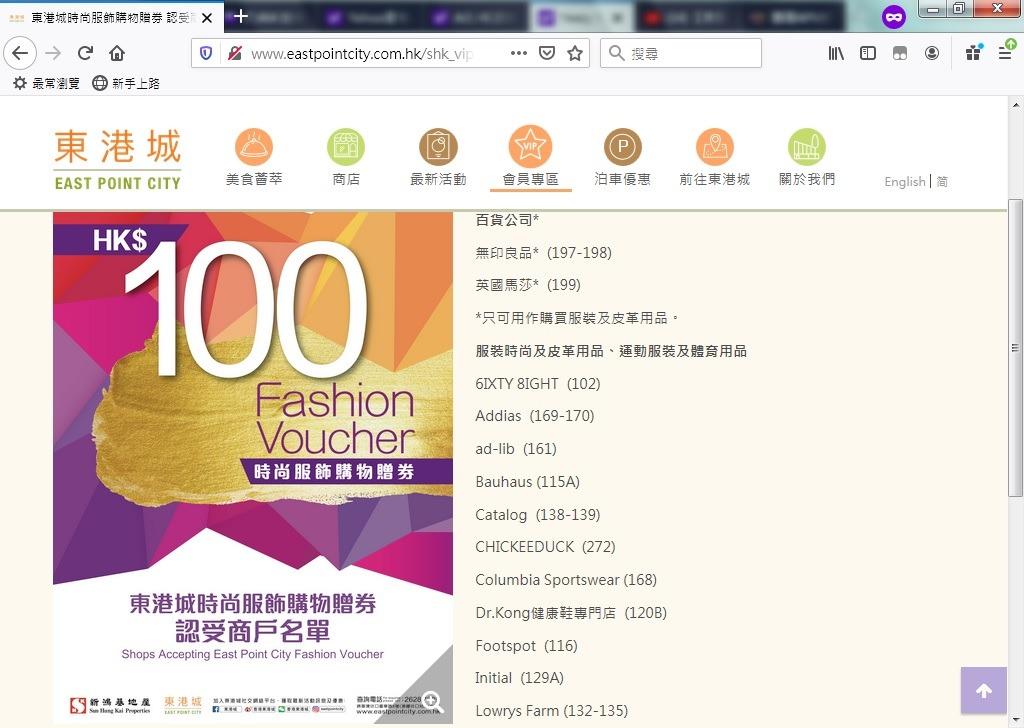The height and width of the screenshot is (728, 1024).
Task: Open 最常瀏覽 bookmarks folder
Action: (46, 83)
